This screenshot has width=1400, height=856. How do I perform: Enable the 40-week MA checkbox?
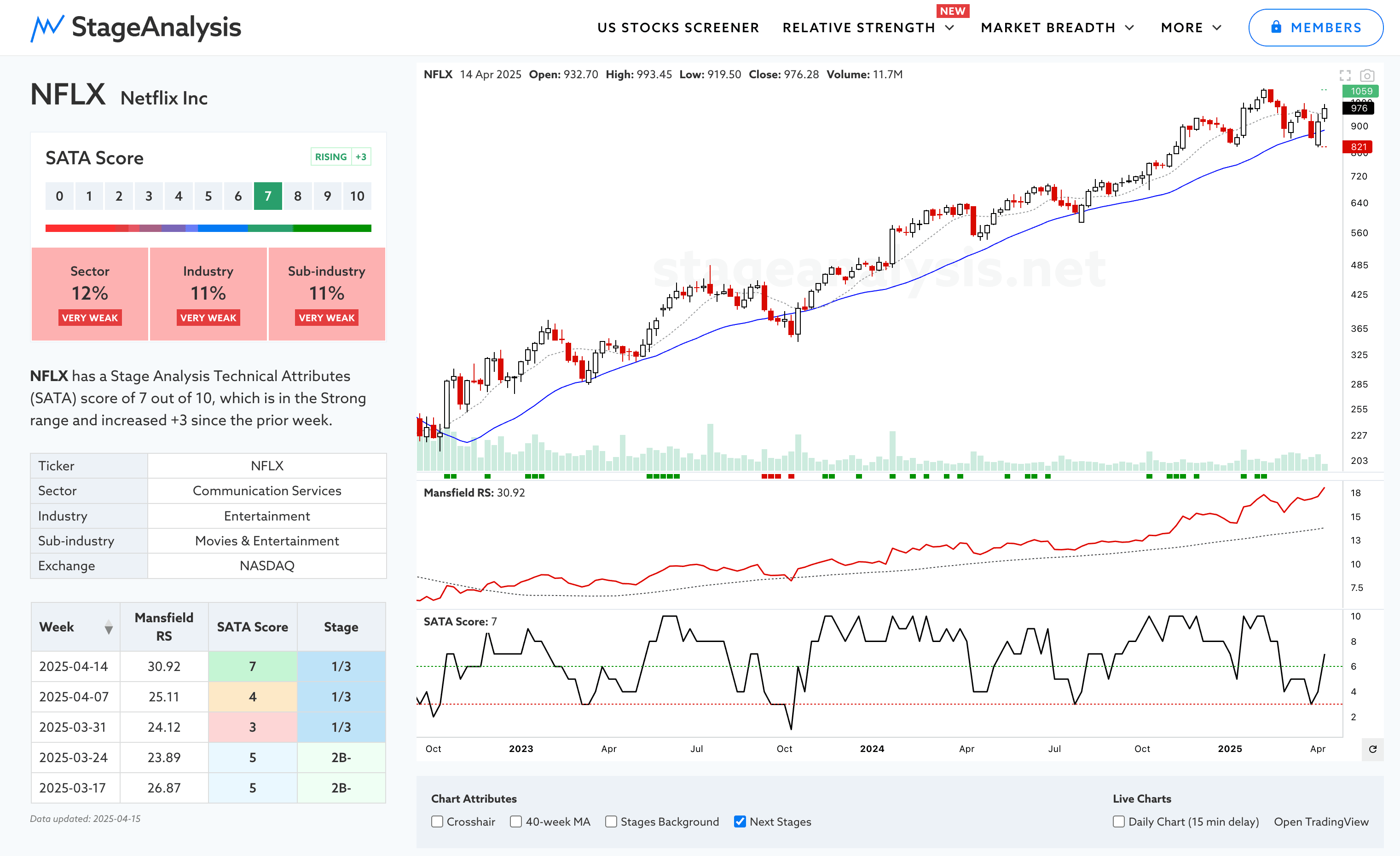516,821
